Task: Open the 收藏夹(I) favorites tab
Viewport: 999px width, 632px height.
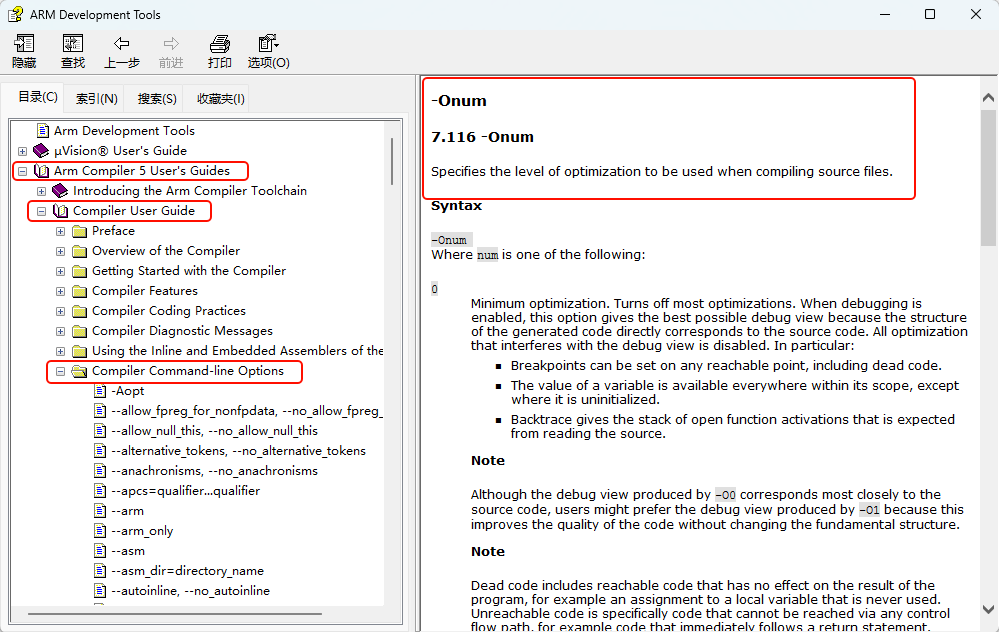Action: coord(220,98)
